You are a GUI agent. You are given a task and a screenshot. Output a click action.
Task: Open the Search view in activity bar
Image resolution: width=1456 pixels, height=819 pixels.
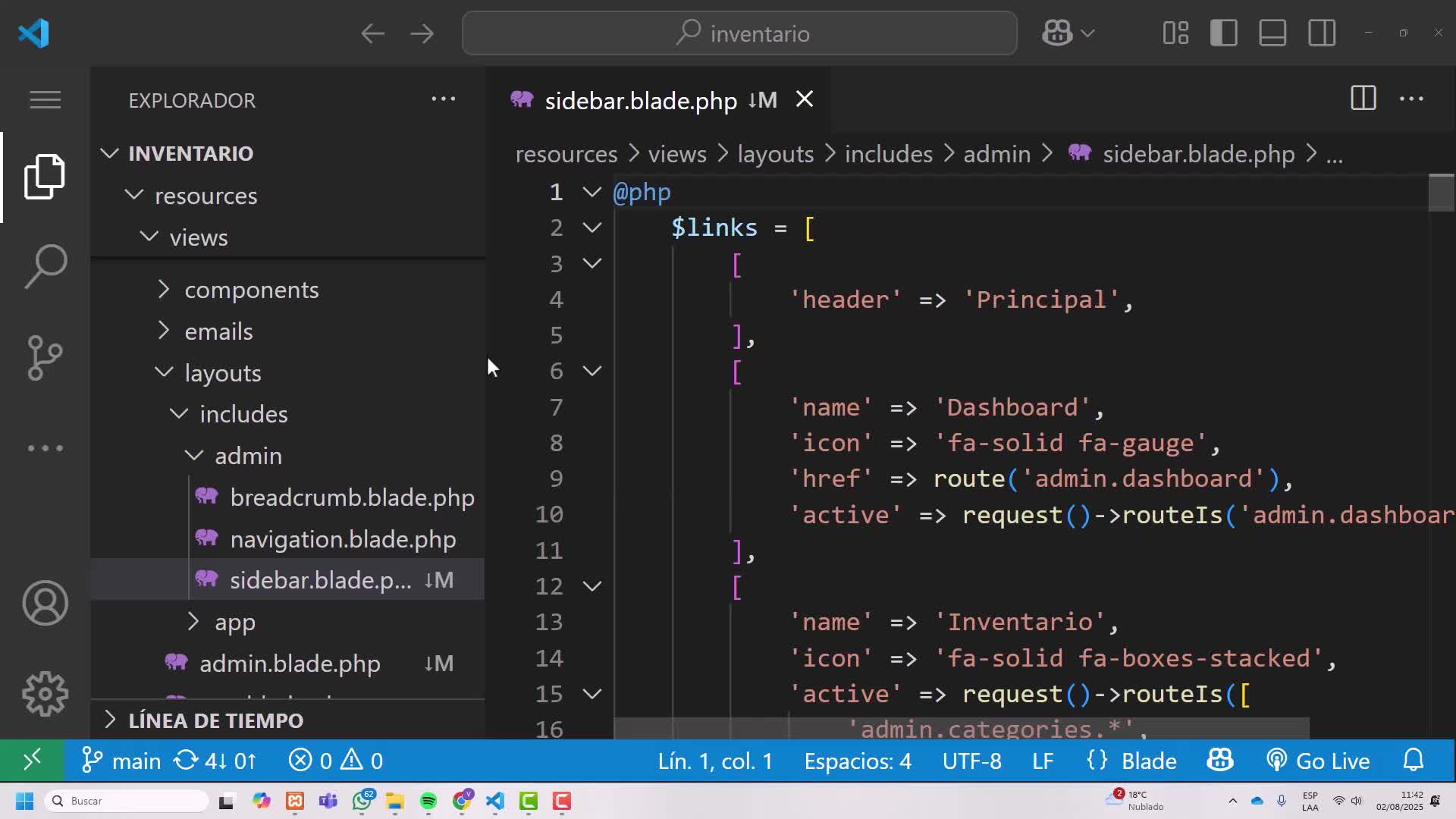tap(45, 266)
